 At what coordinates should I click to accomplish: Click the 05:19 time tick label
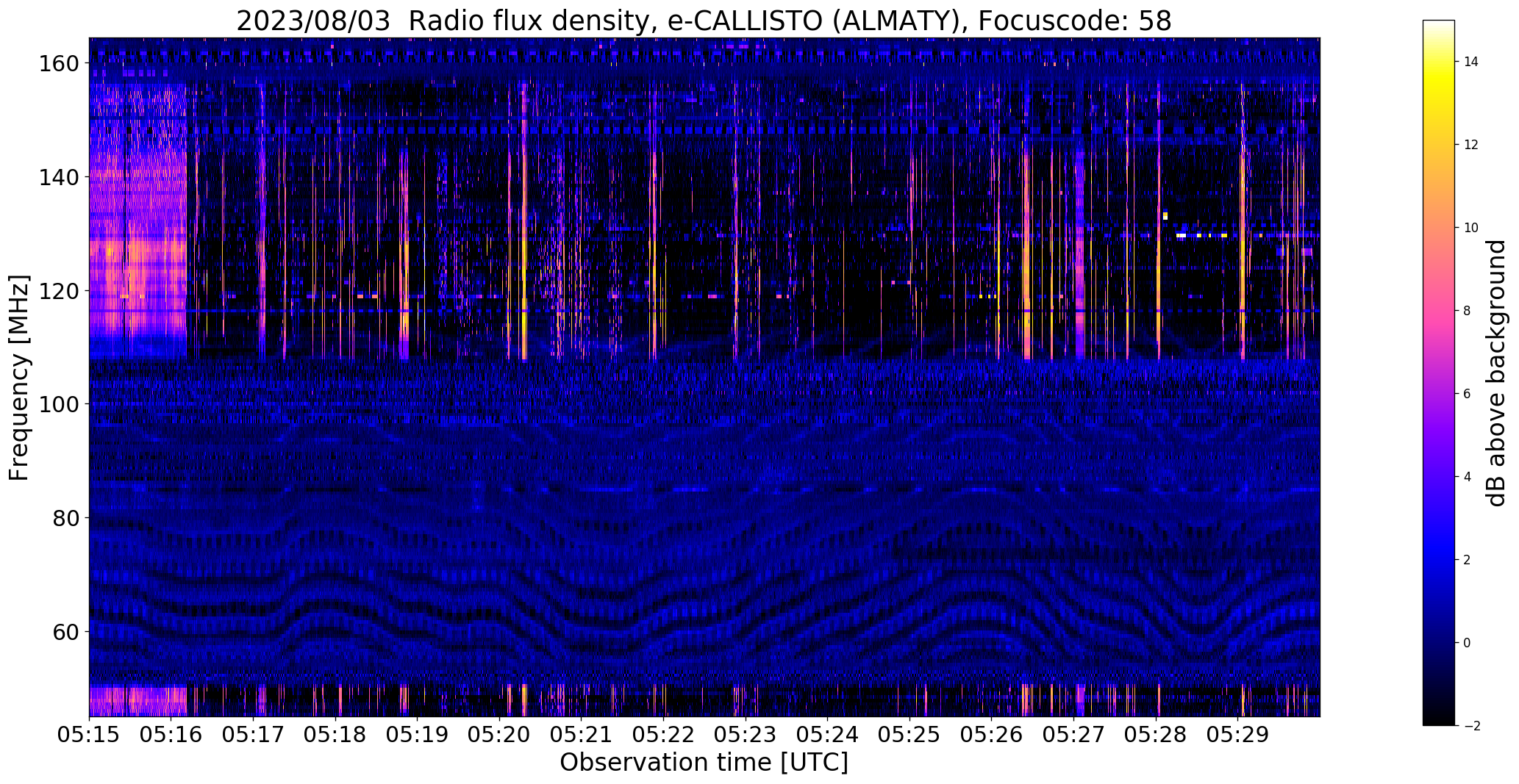pyautogui.click(x=417, y=735)
